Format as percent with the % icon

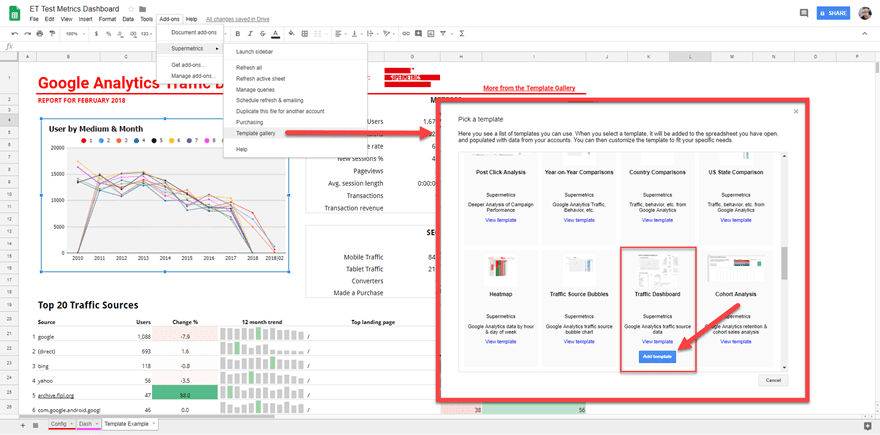(108, 34)
